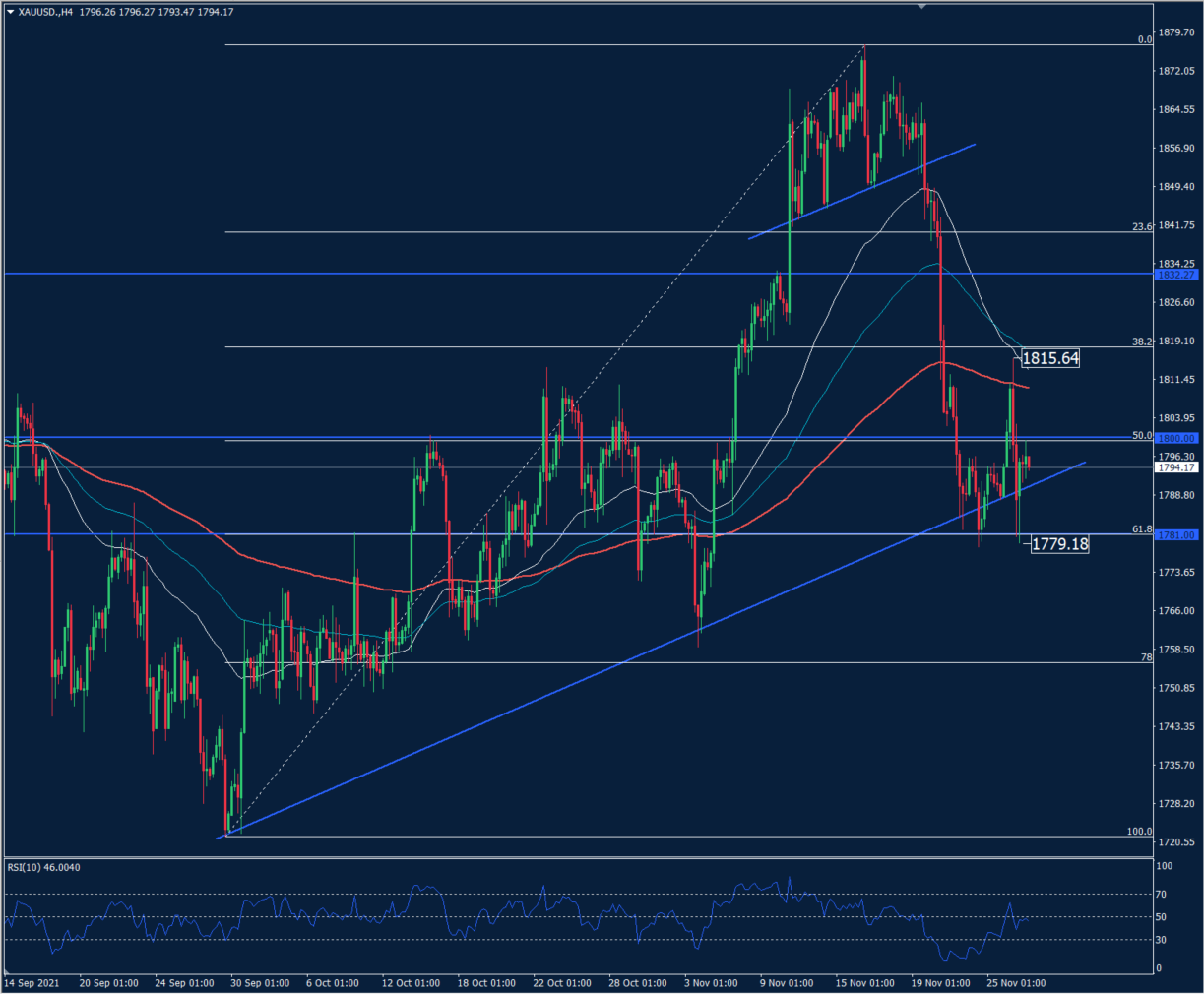Screen dimensions: 1204x994
Task: Click the blue 1781.00 price tag
Action: point(1175,534)
